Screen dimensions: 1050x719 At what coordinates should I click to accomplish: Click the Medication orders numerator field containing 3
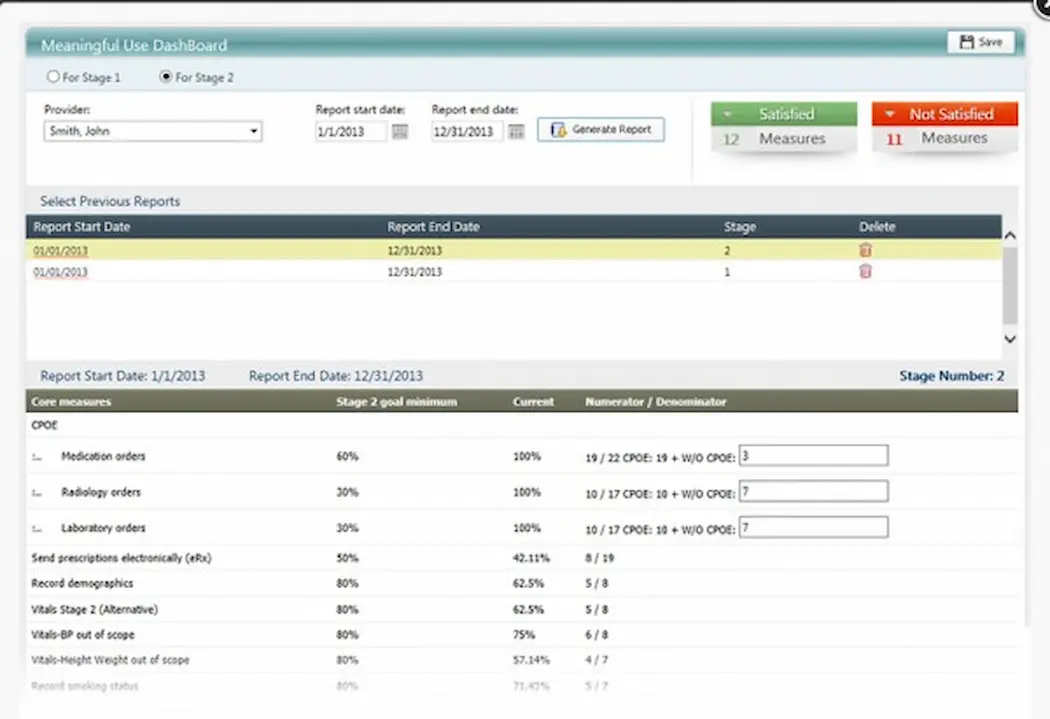(812, 455)
